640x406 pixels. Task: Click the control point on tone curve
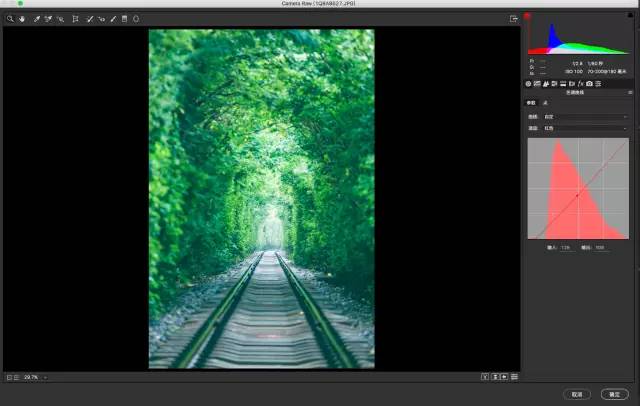(577, 194)
